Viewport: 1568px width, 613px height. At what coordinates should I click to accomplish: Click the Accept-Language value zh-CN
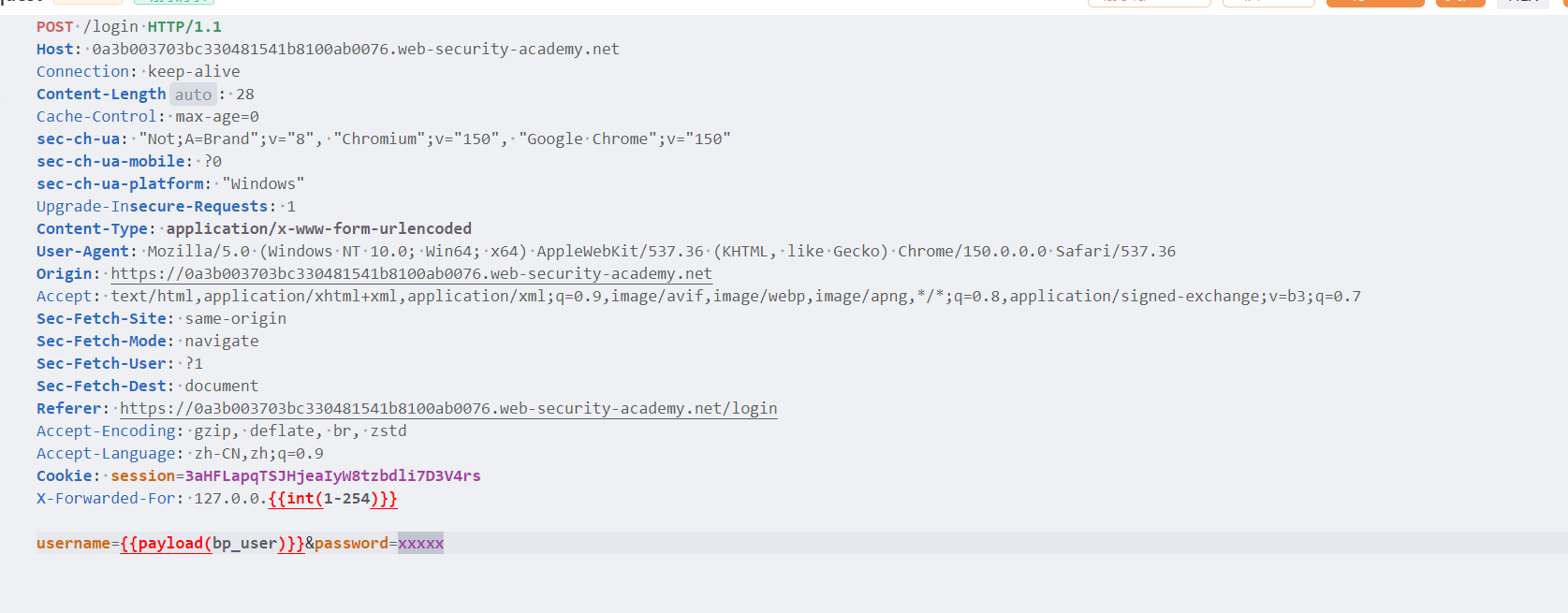click(217, 454)
